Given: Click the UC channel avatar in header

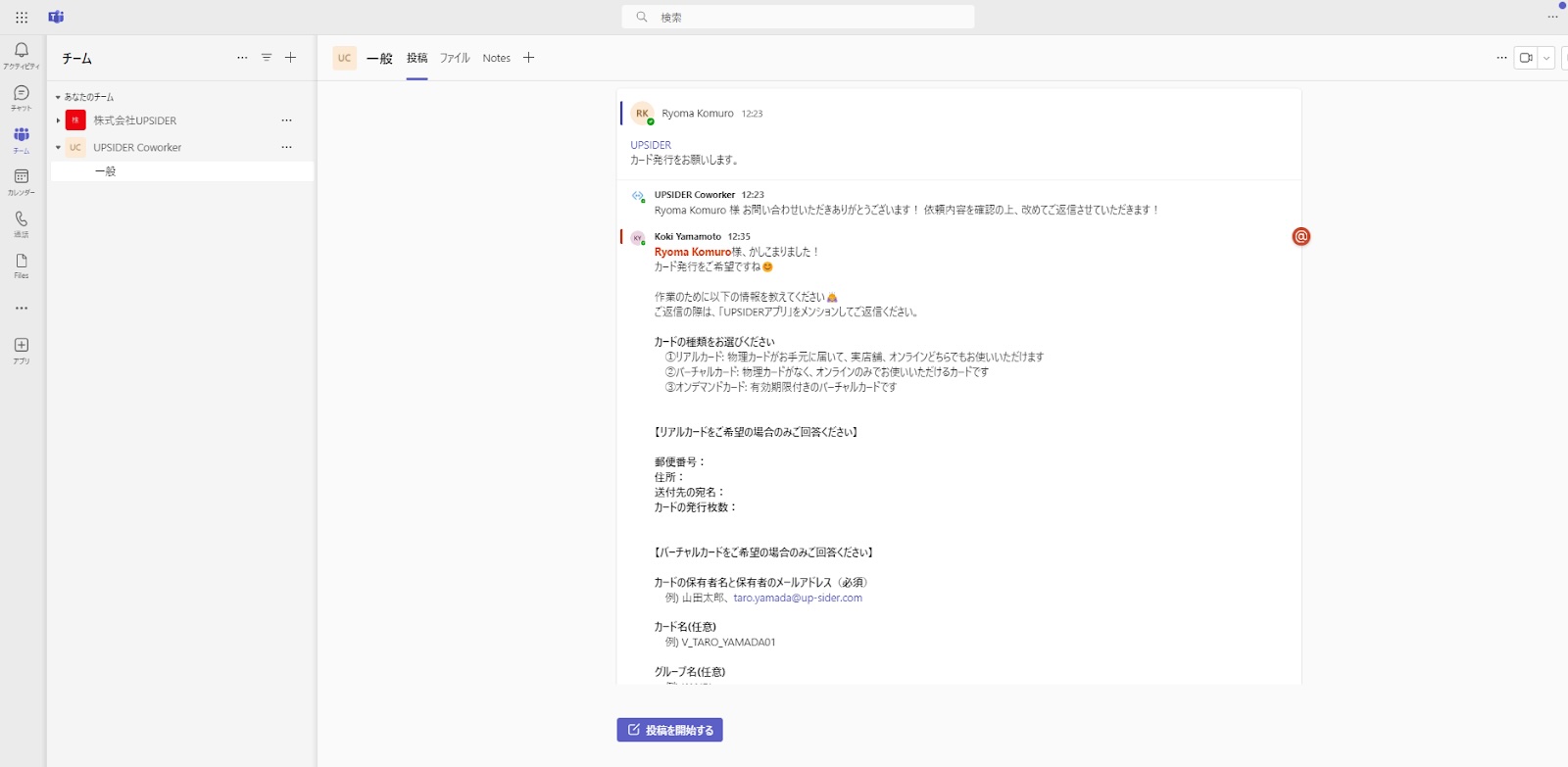Looking at the screenshot, I should 344,58.
